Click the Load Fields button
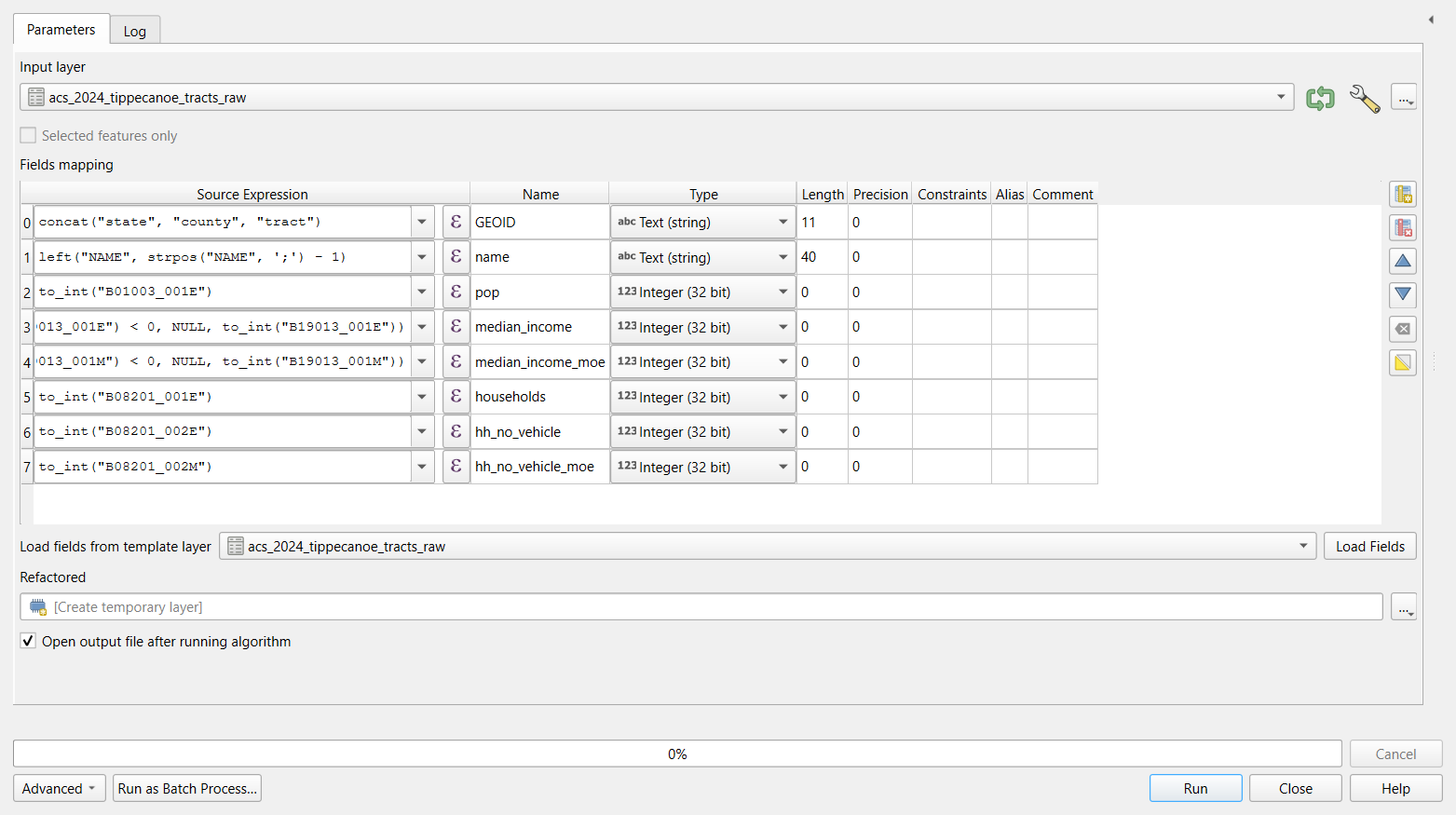The width and height of the screenshot is (1456, 815). coord(1370,546)
